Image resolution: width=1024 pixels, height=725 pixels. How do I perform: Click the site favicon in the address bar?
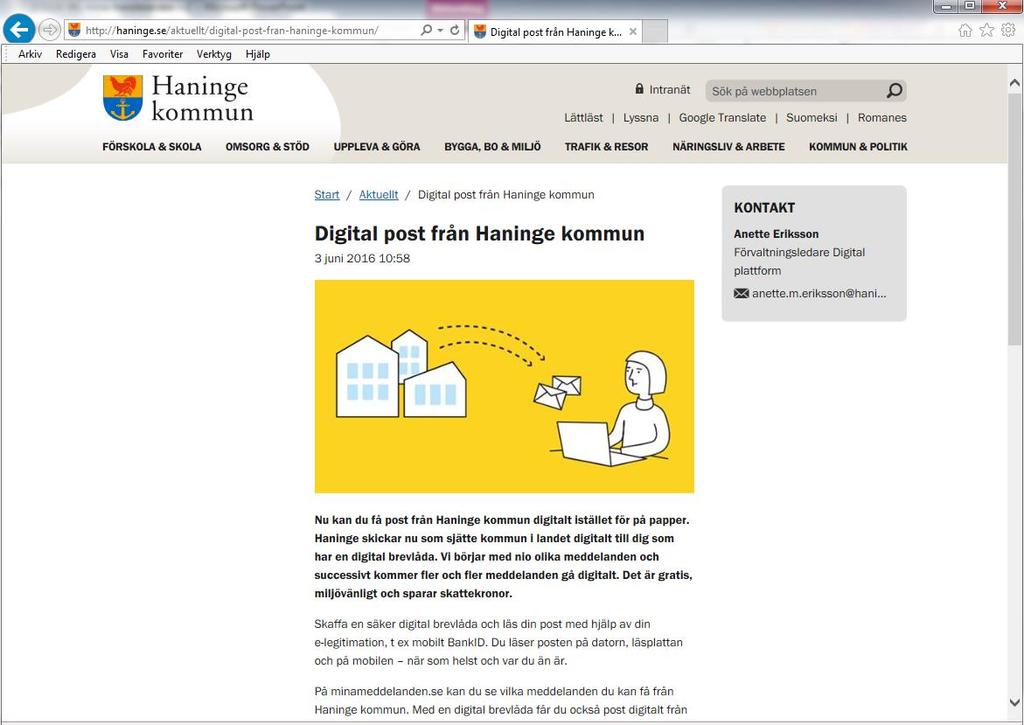point(74,30)
